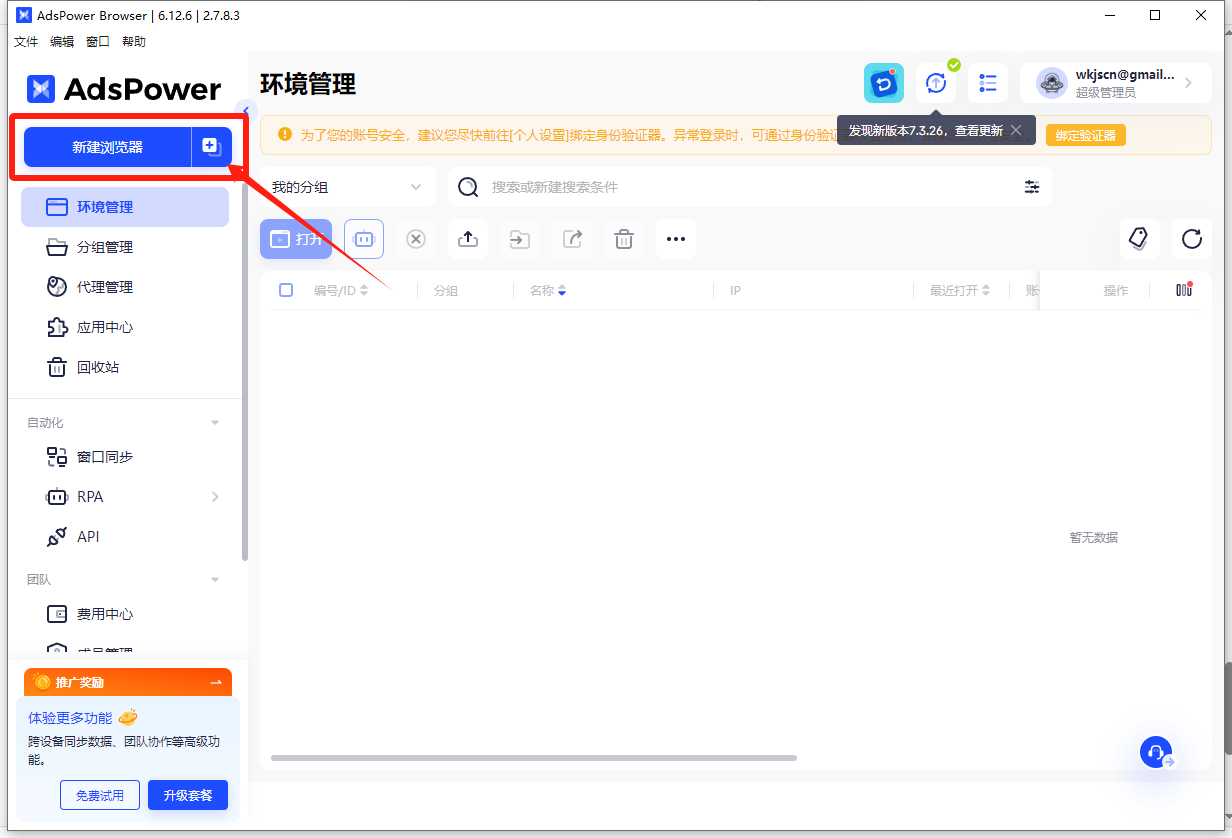Click the user avatar icon
Image resolution: width=1232 pixels, height=838 pixels.
pyautogui.click(x=1052, y=83)
